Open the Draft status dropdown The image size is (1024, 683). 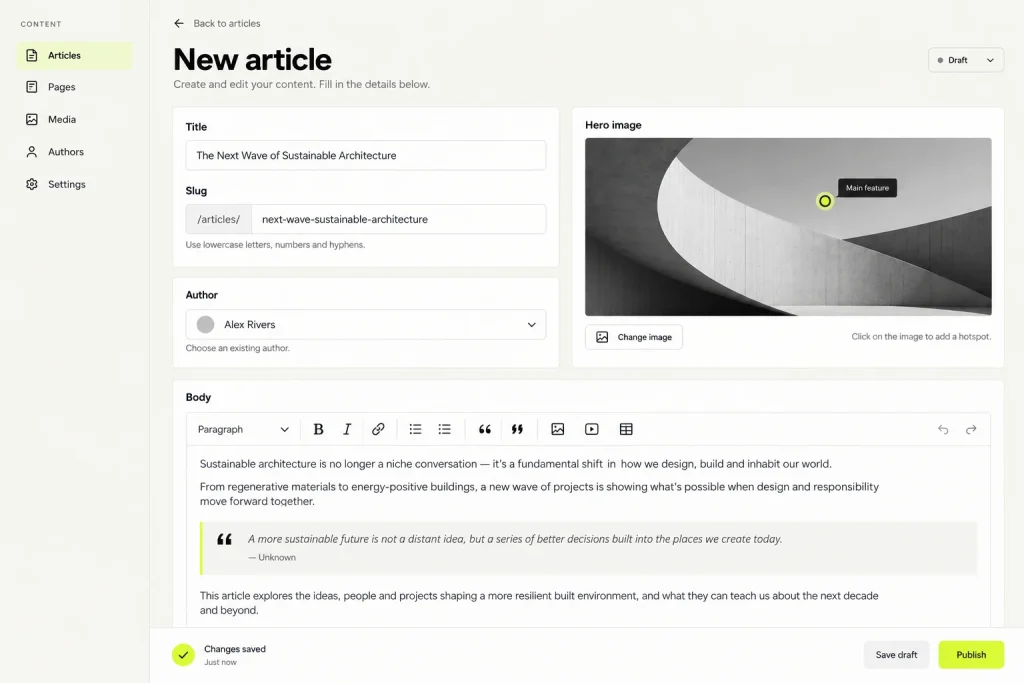[966, 60]
